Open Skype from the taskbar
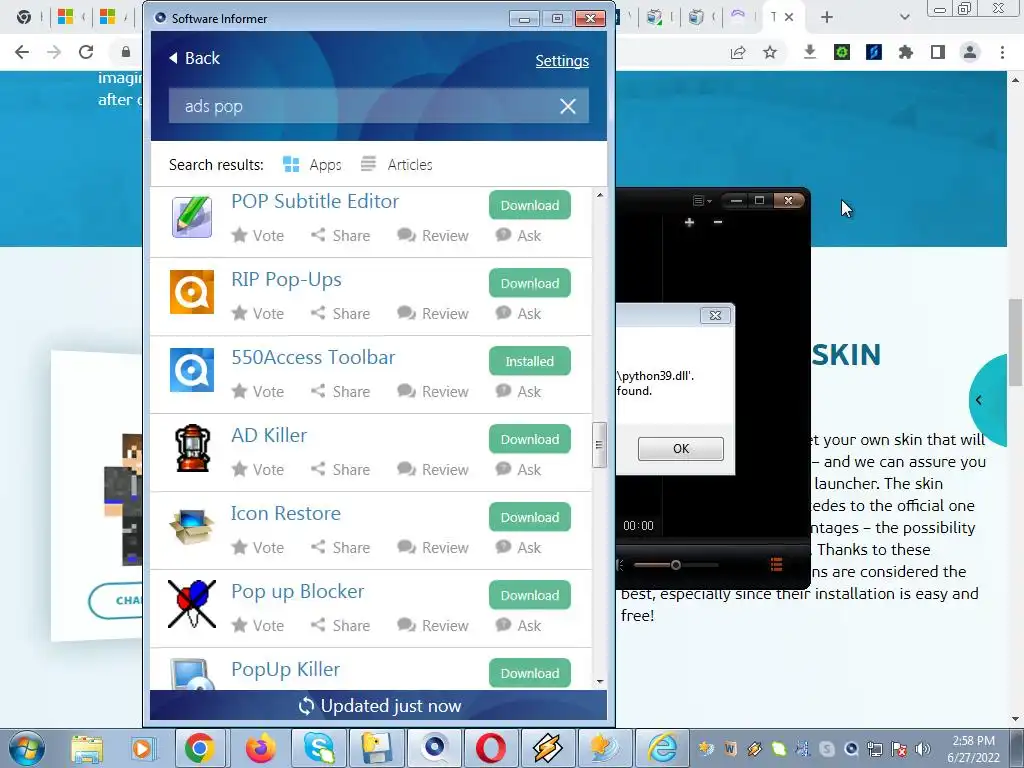The height and width of the screenshot is (768, 1024). [319, 748]
